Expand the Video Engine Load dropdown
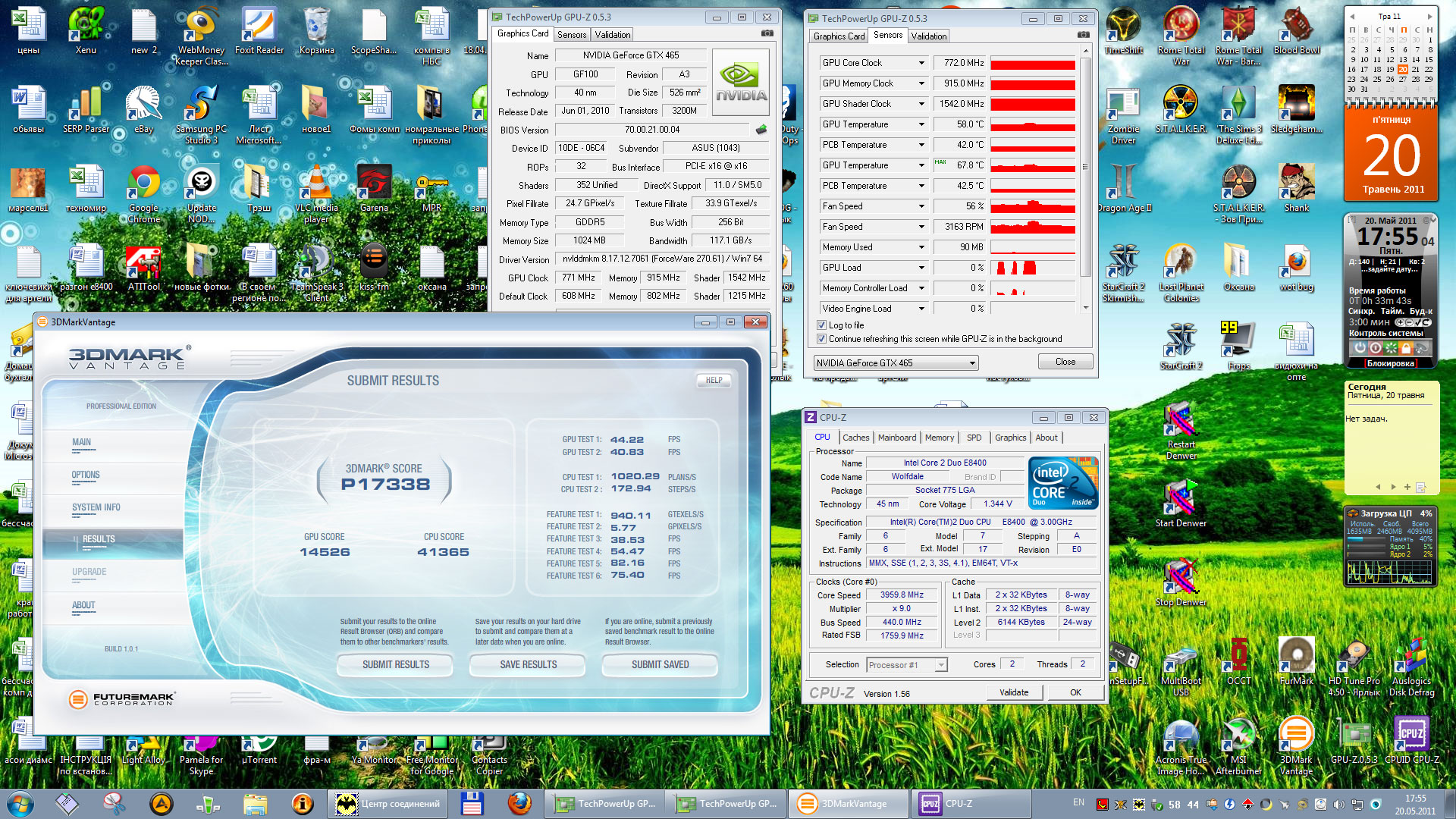The width and height of the screenshot is (1456, 819). 921,309
